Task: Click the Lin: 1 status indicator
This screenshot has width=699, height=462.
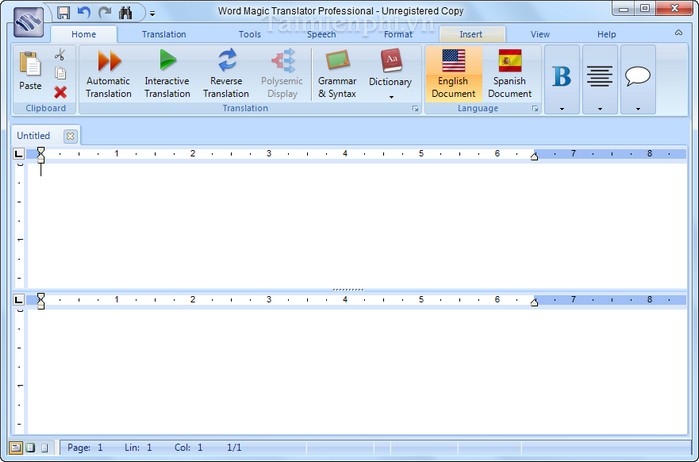Action: (138, 447)
